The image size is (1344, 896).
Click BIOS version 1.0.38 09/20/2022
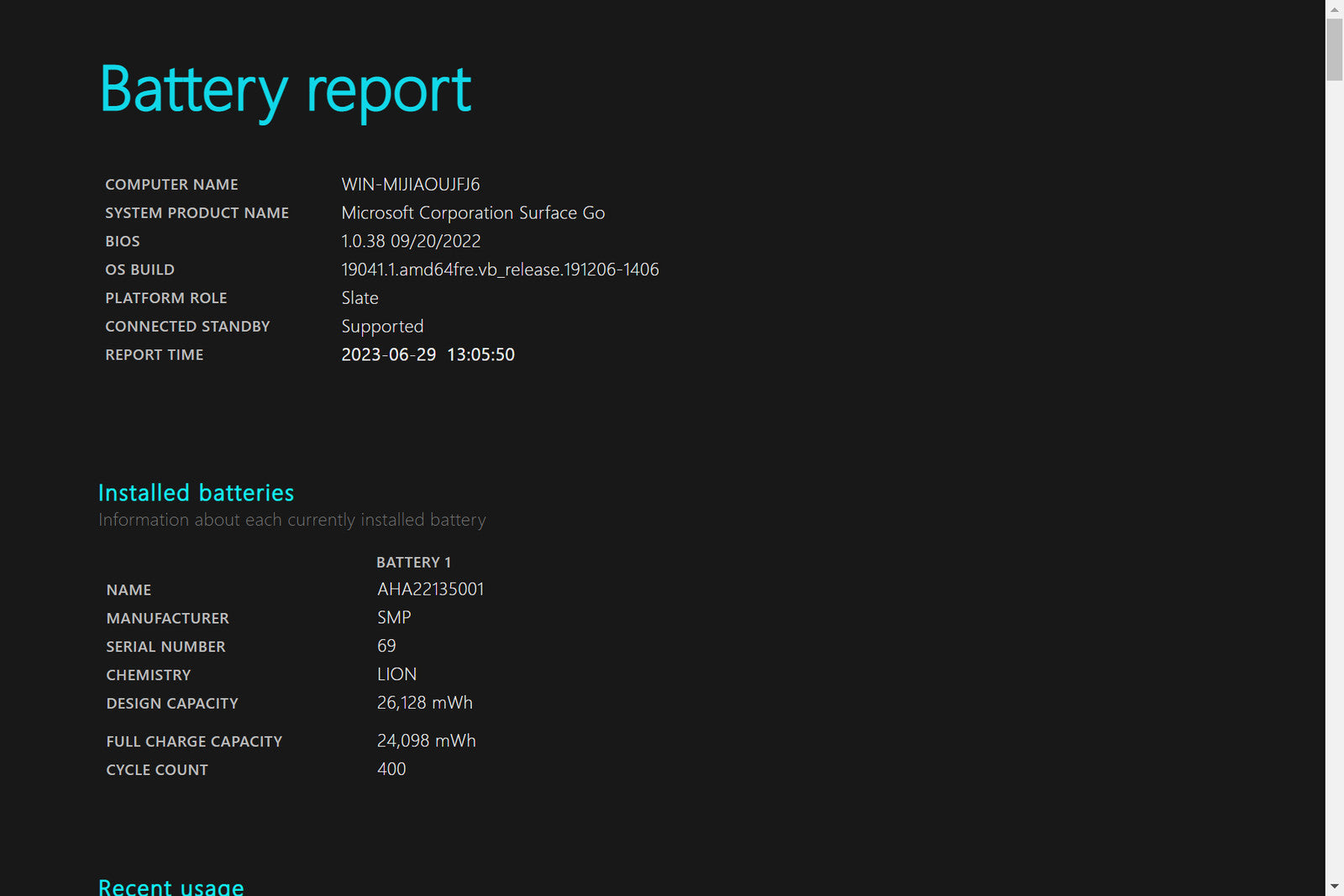tap(411, 241)
